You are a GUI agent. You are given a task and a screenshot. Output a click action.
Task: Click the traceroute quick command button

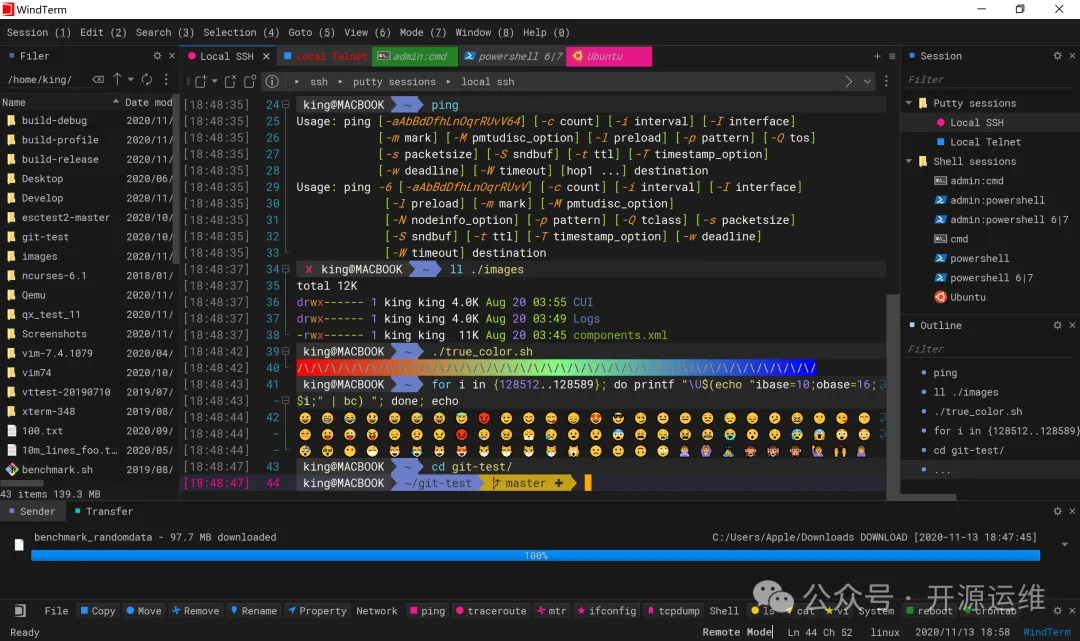pyautogui.click(x=490, y=611)
